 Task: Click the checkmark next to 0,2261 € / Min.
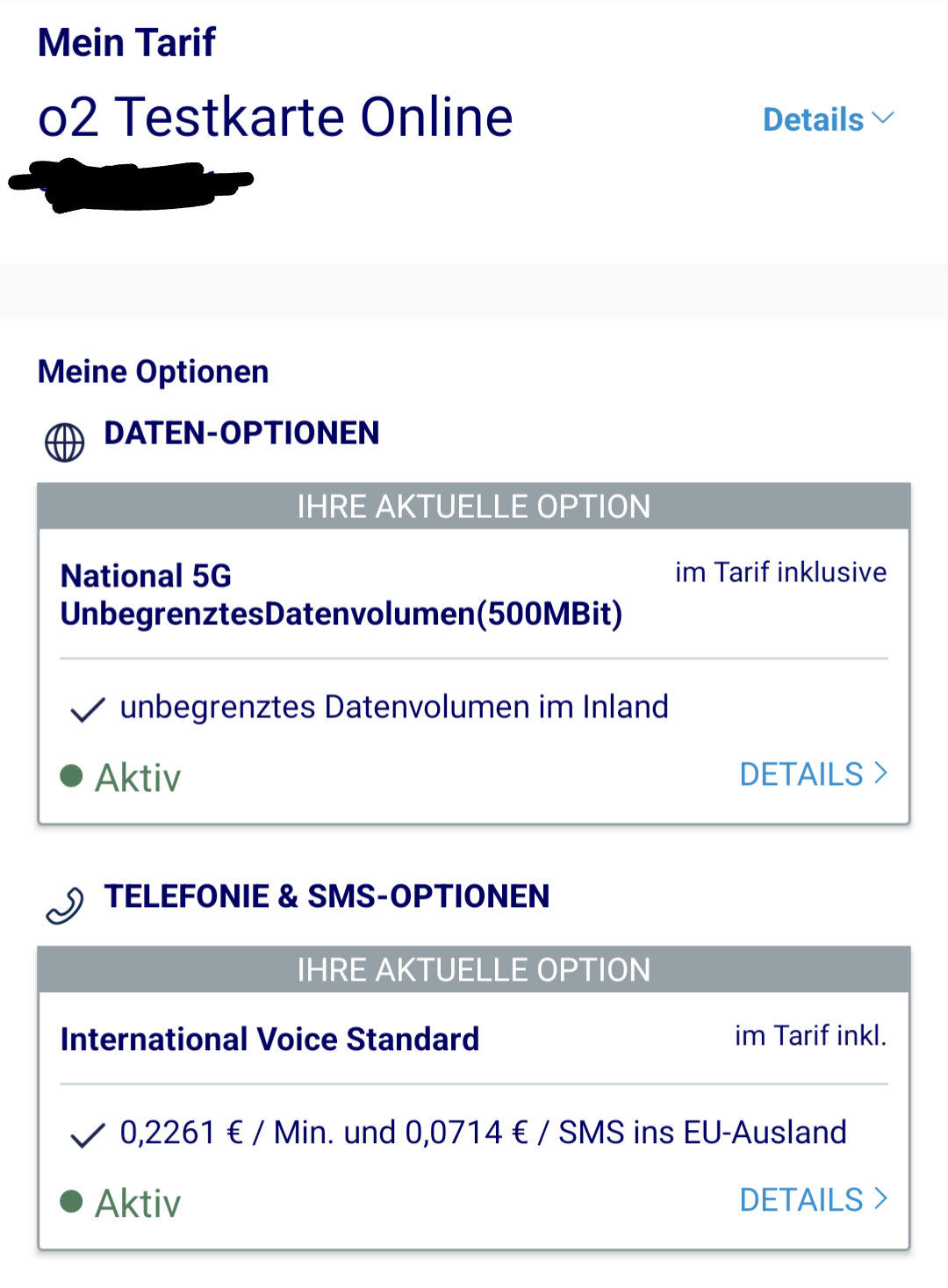pyautogui.click(x=88, y=1134)
